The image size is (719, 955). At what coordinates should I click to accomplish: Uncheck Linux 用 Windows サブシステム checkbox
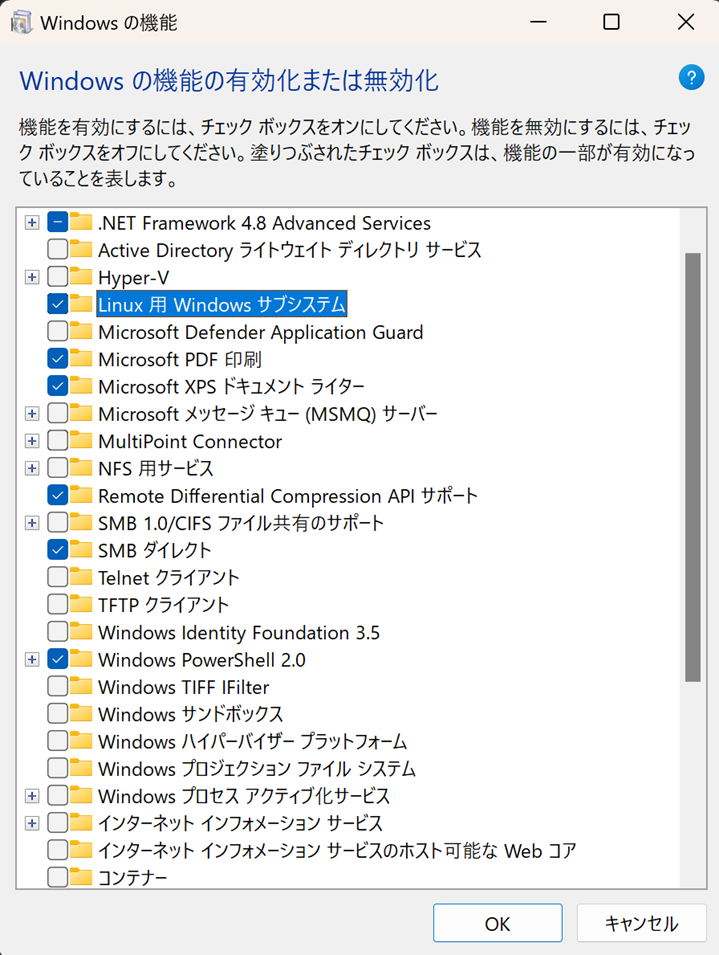tap(58, 304)
